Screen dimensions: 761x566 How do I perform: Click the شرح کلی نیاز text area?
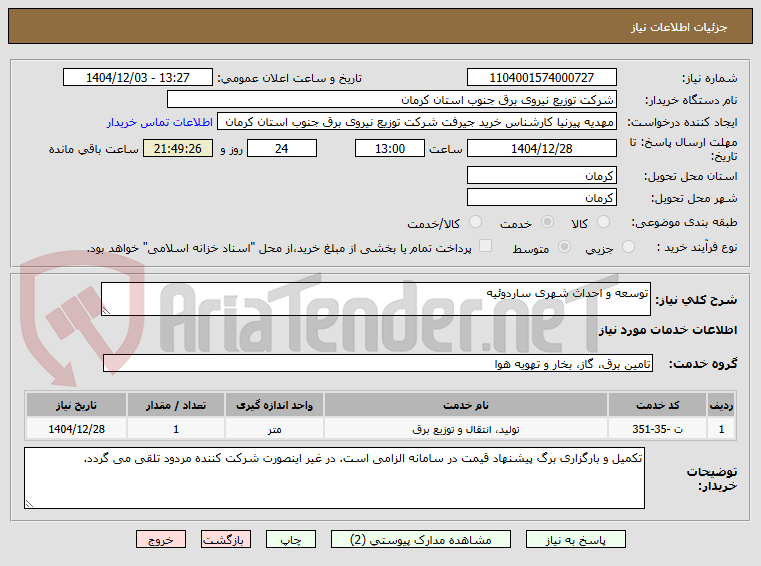376,300
